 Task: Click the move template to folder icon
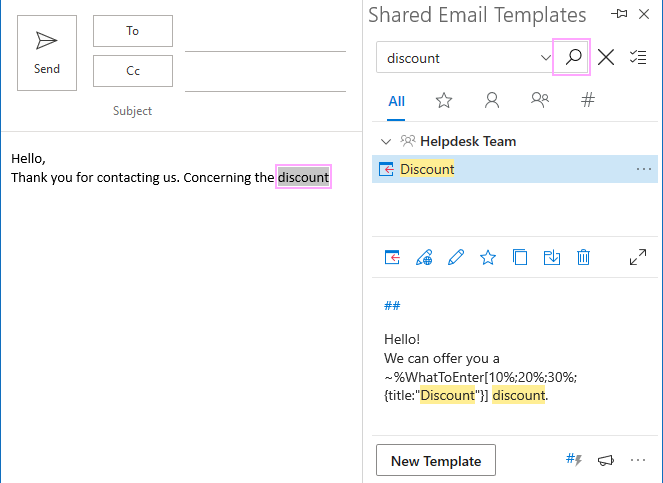pyautogui.click(x=552, y=257)
